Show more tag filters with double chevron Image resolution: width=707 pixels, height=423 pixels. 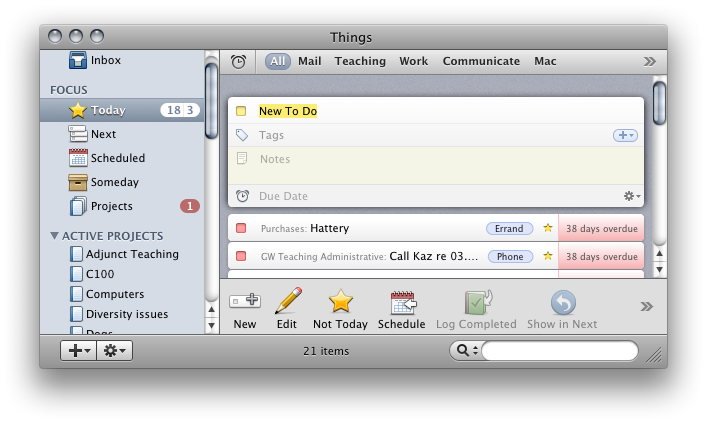click(x=649, y=61)
